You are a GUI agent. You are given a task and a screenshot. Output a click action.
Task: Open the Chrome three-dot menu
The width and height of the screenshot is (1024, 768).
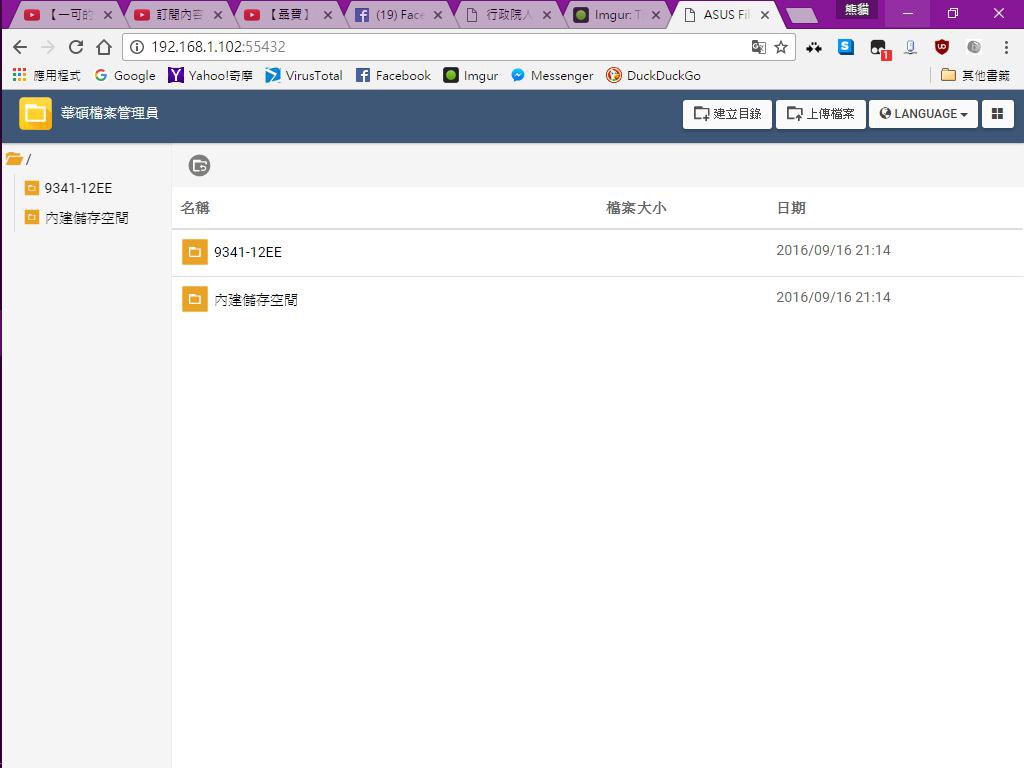tap(1005, 47)
